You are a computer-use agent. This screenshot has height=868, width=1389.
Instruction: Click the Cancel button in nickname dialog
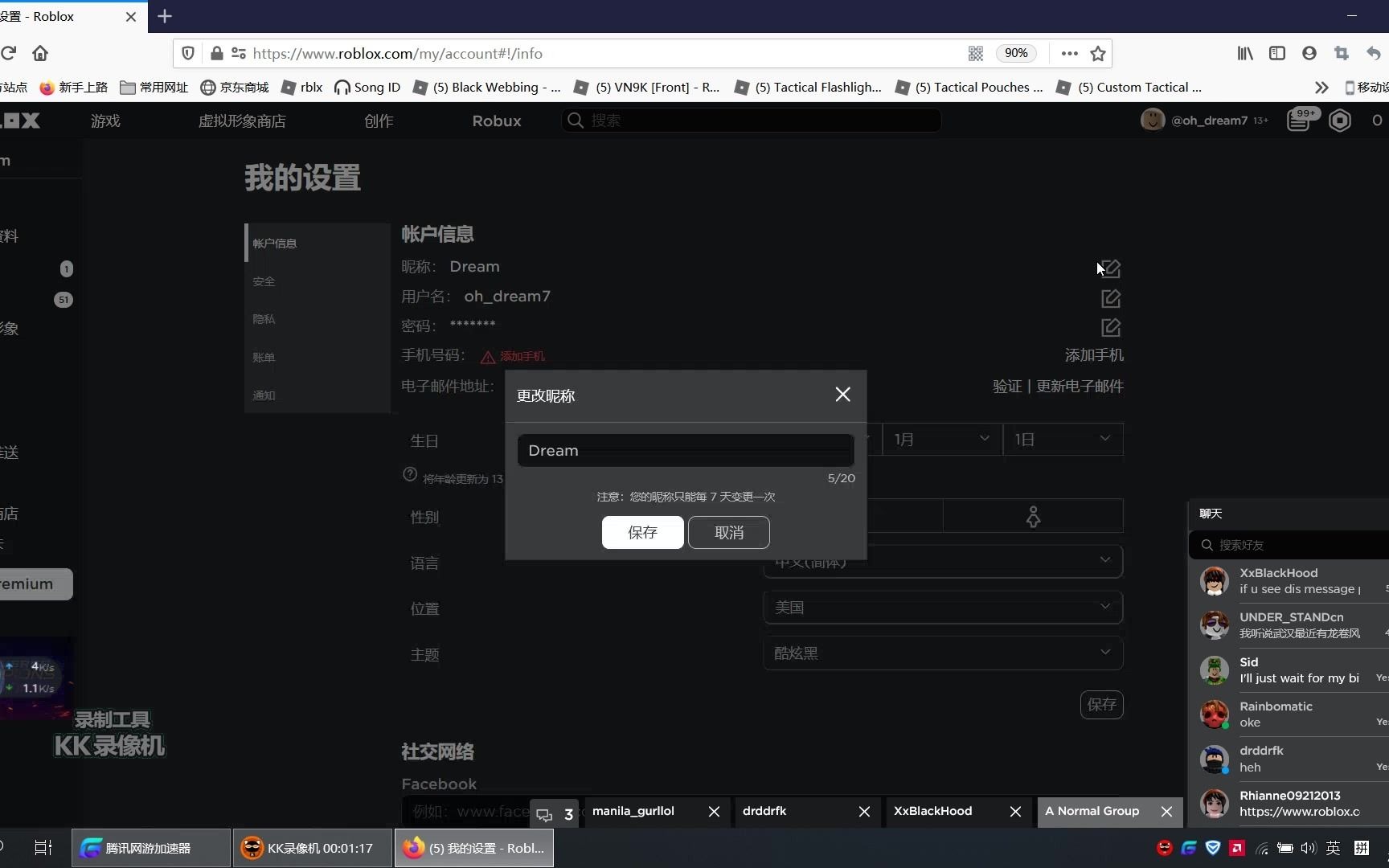coord(729,532)
